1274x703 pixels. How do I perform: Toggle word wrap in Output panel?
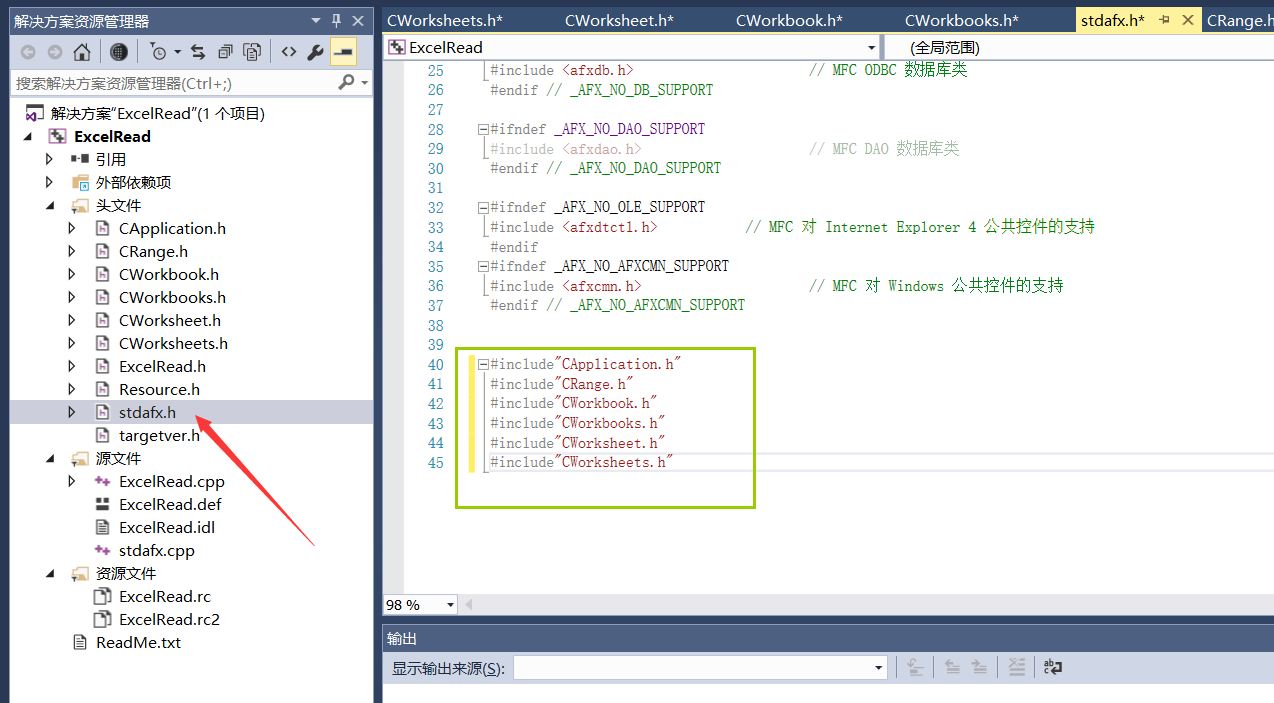click(1052, 667)
